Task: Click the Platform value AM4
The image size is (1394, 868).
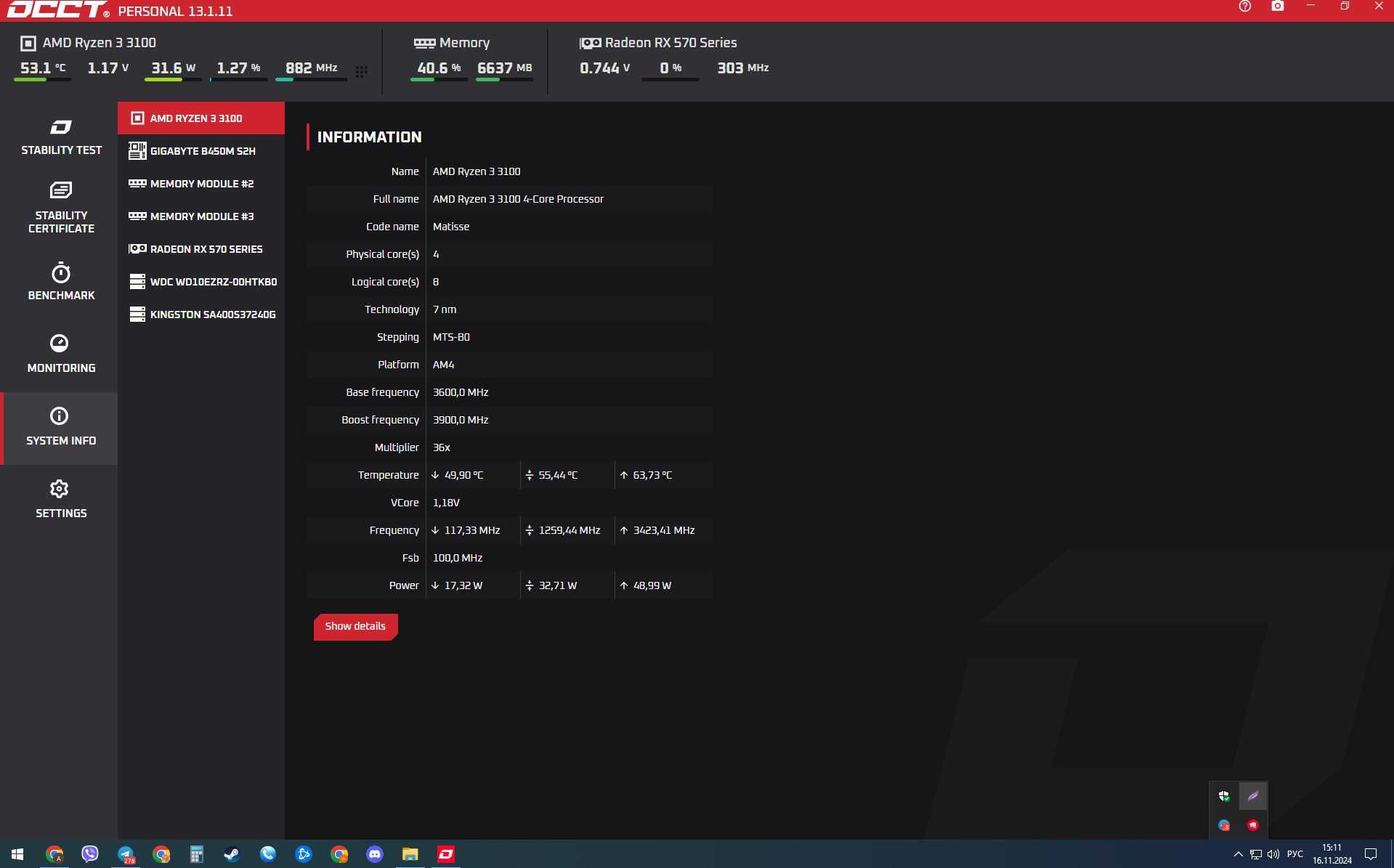Action: click(x=443, y=365)
